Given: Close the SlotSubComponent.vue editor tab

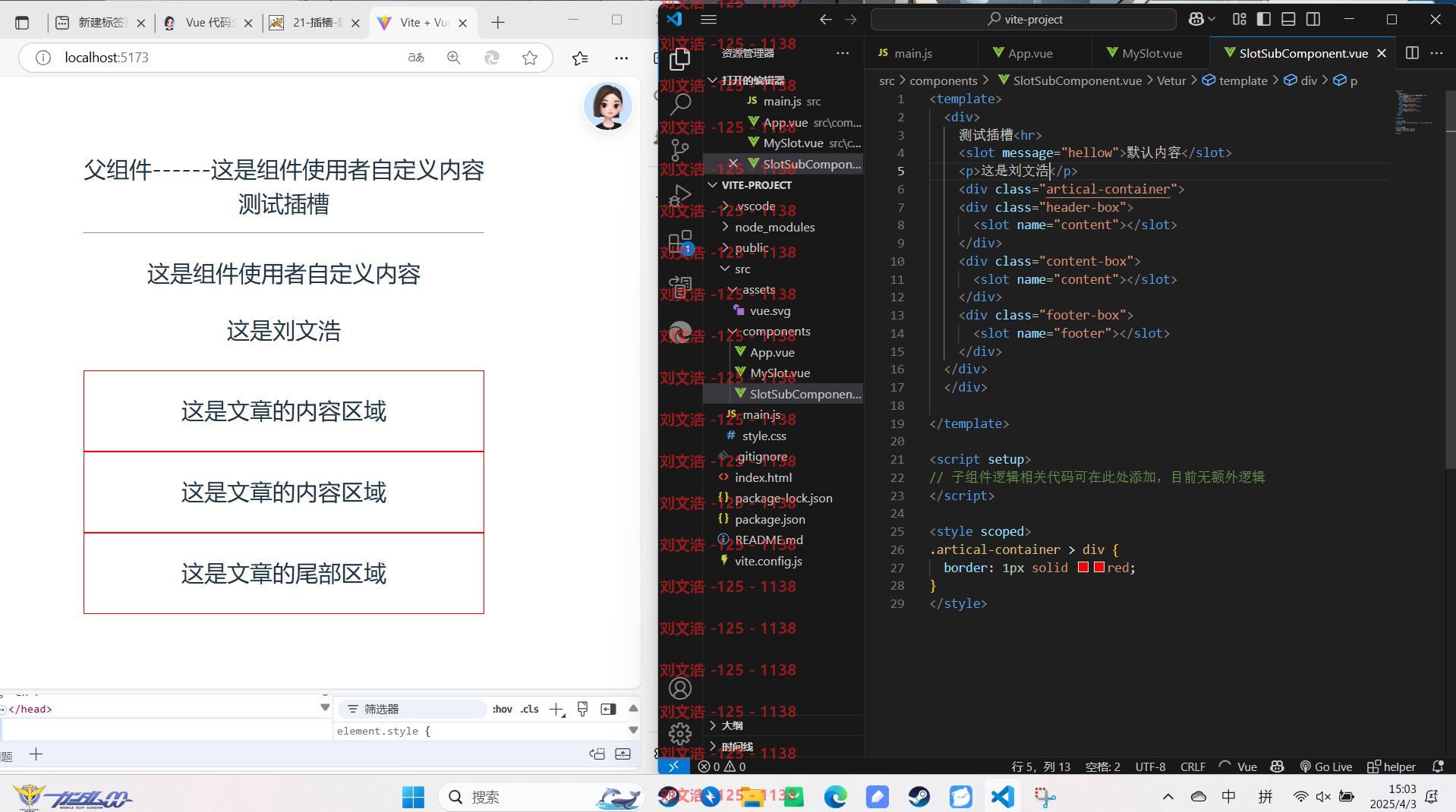Looking at the screenshot, I should coord(1382,53).
